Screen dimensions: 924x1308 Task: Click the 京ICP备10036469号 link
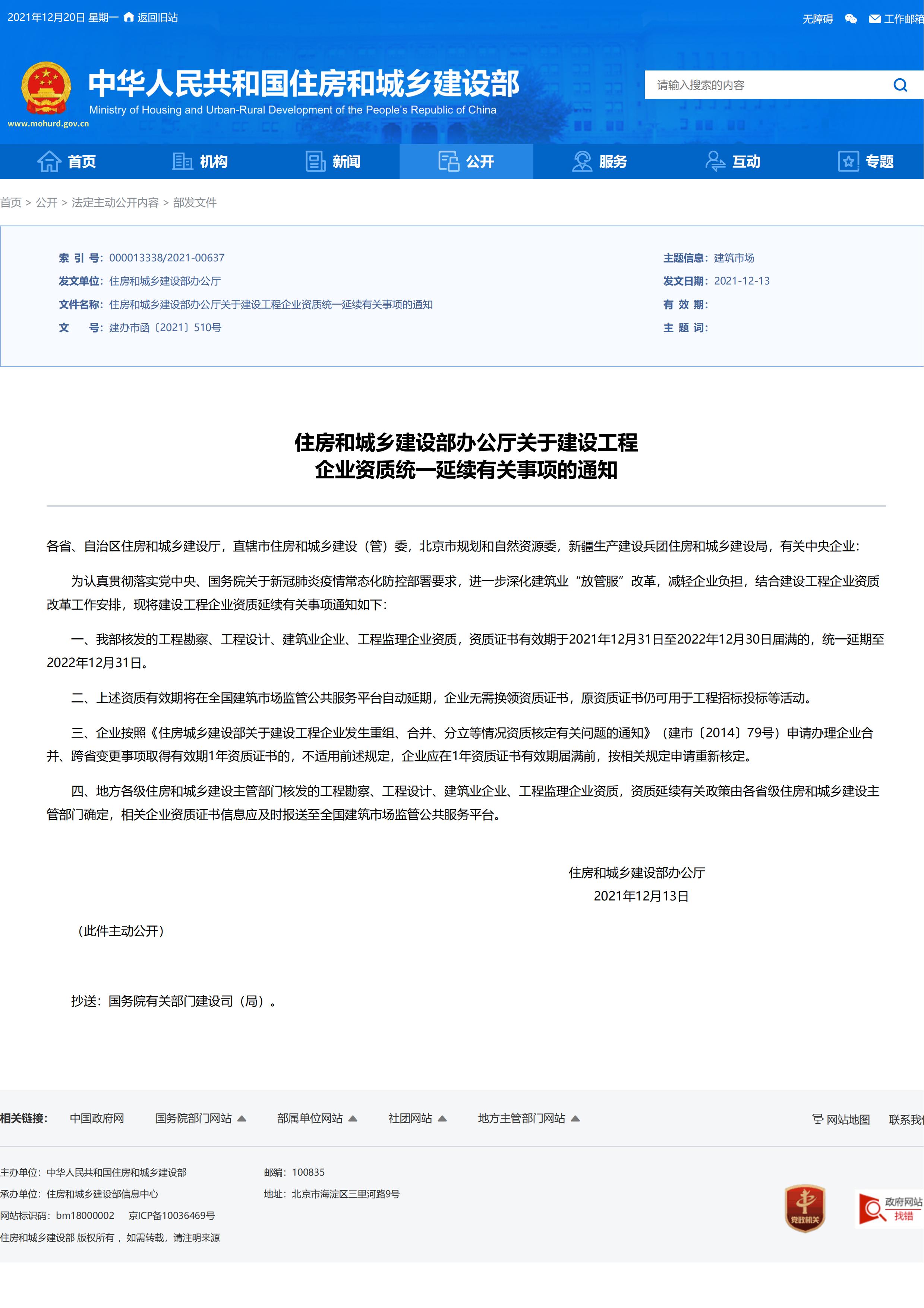tap(172, 1215)
